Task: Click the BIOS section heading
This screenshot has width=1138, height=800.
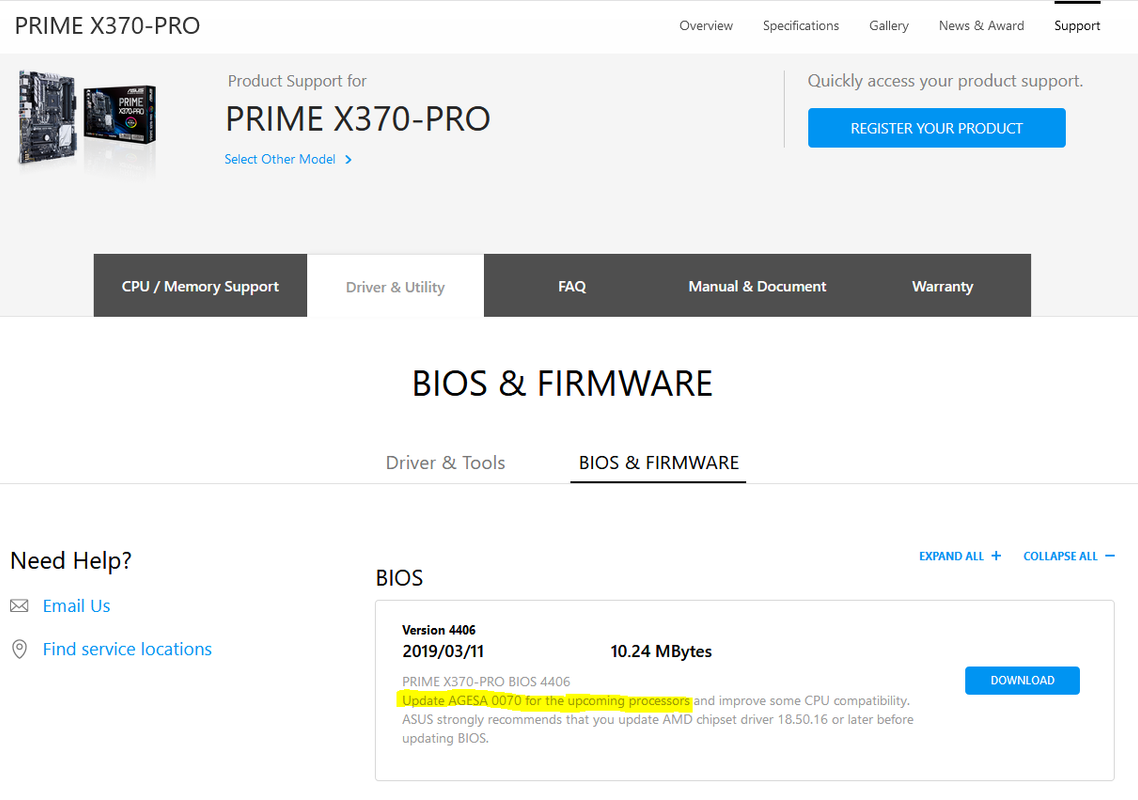Action: (x=399, y=578)
